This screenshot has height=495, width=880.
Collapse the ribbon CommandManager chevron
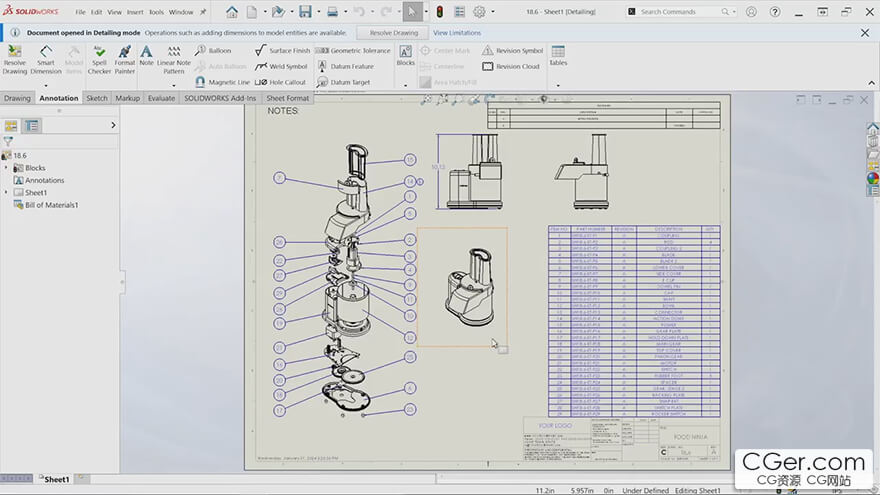[x=871, y=82]
